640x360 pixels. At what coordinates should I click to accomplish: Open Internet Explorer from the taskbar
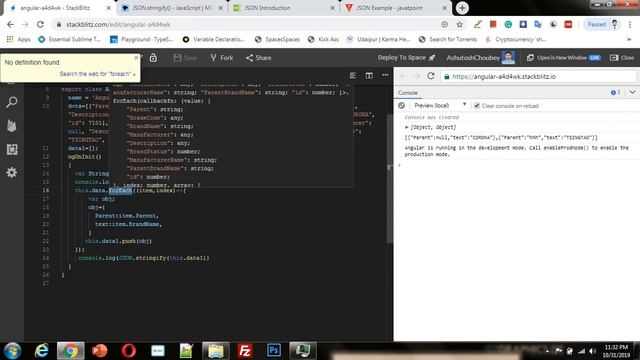[x=41, y=351]
